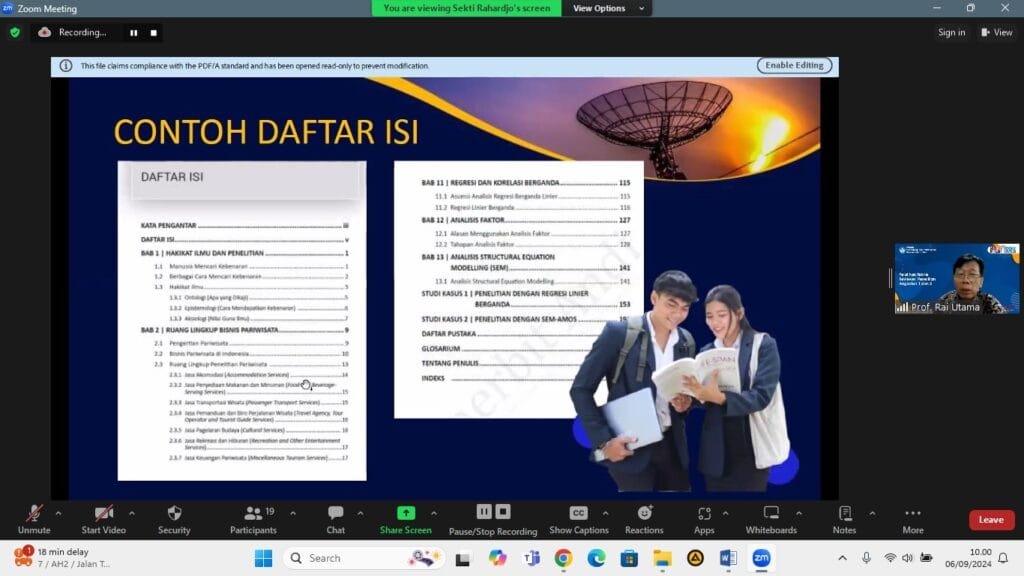Image resolution: width=1024 pixels, height=576 pixels.
Task: Expand audio options arrow beside Unmute
Action: point(58,512)
